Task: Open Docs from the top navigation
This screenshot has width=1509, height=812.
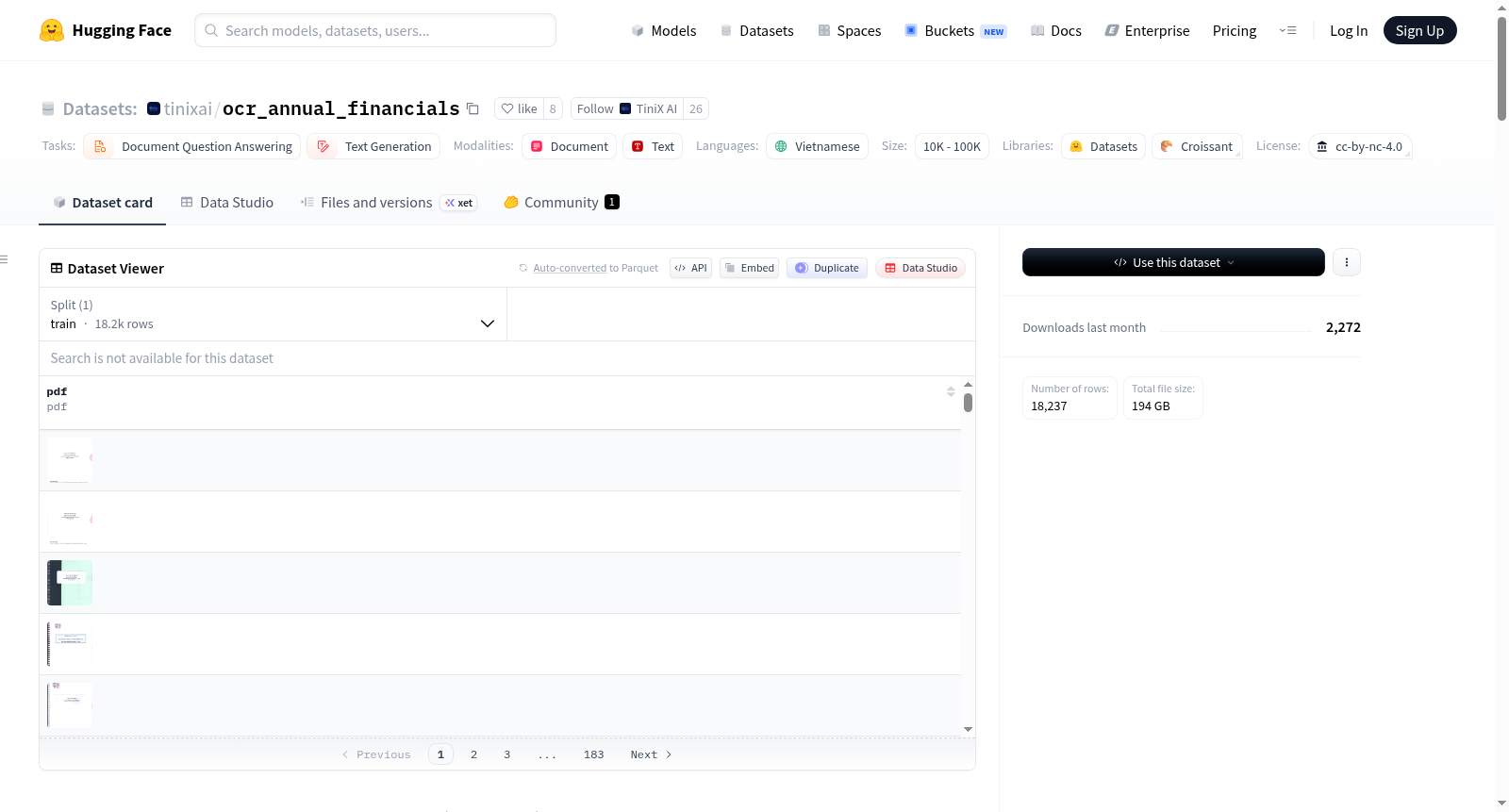Action: 1055,30
